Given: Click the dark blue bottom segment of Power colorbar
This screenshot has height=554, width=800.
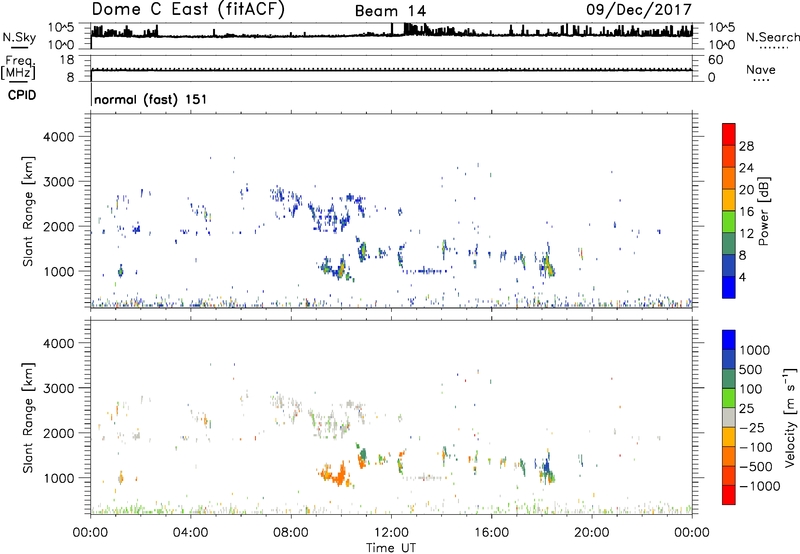Looking at the screenshot, I should pyautogui.click(x=729, y=287).
